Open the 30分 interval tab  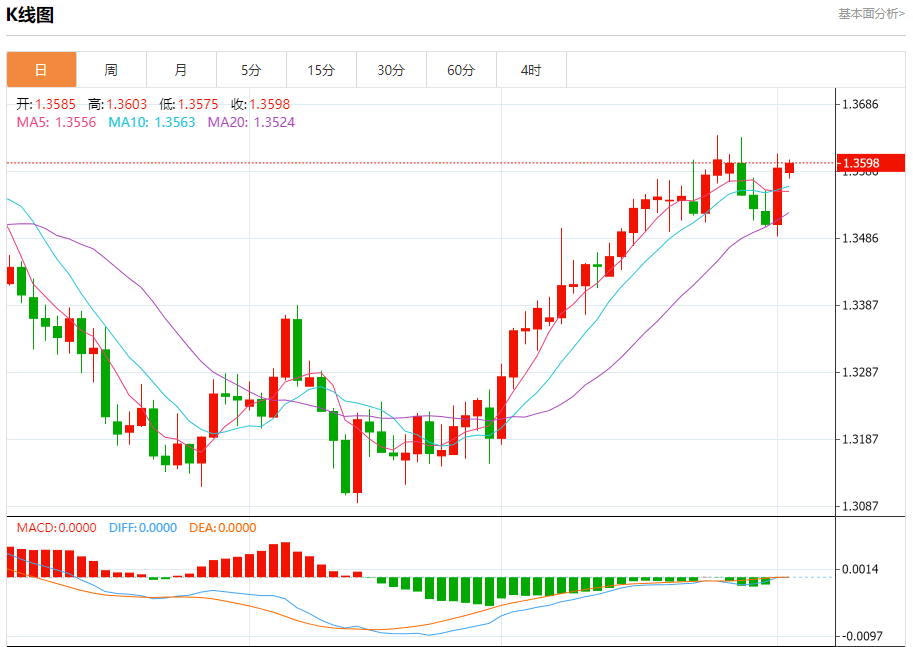tap(391, 70)
